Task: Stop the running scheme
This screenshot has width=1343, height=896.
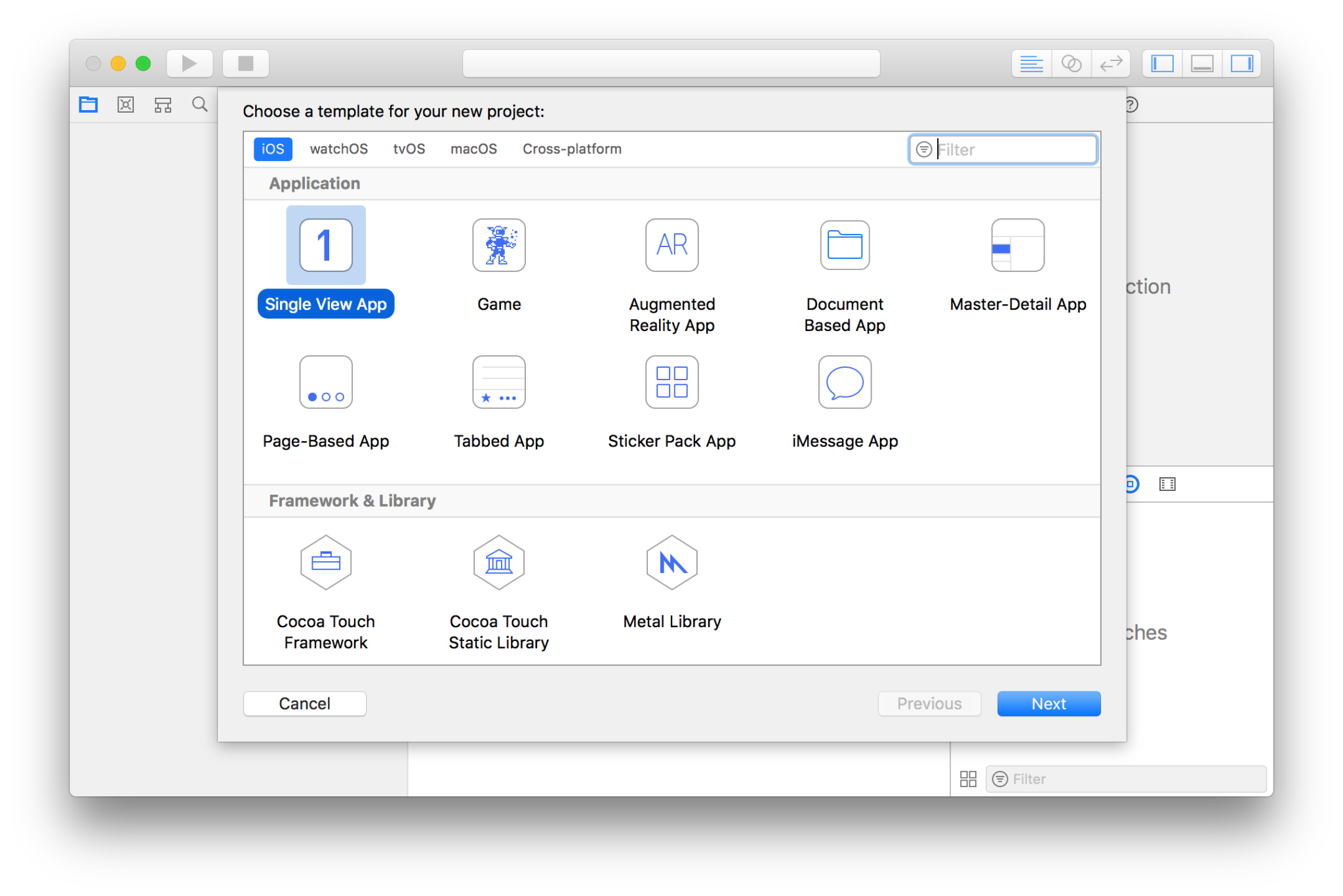Action: point(245,63)
